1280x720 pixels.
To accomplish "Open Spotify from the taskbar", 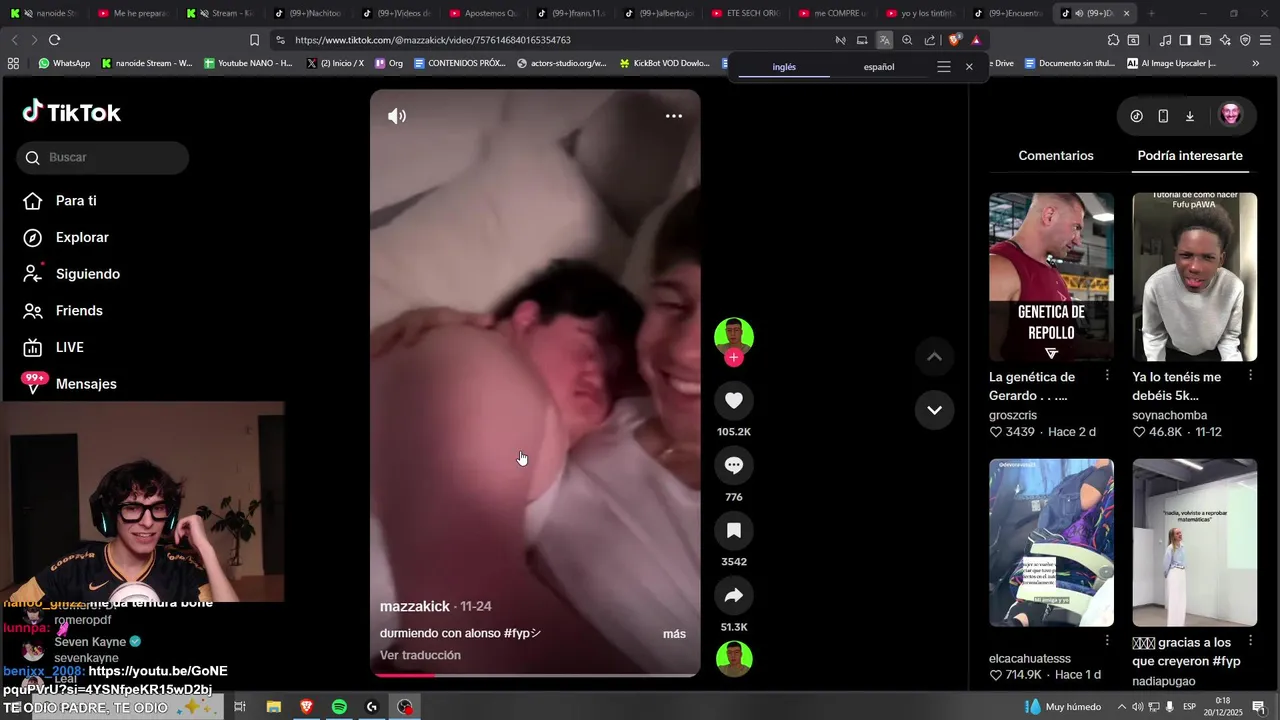I will click(339, 707).
